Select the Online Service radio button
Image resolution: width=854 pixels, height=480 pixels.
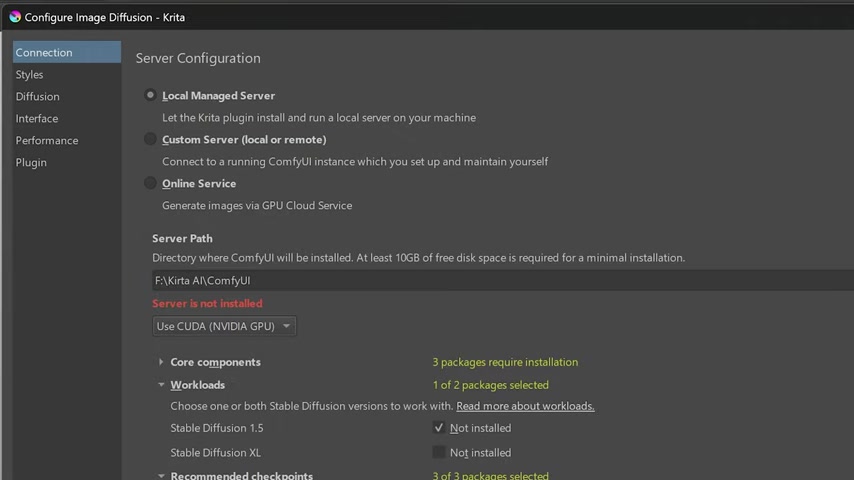(x=150, y=183)
